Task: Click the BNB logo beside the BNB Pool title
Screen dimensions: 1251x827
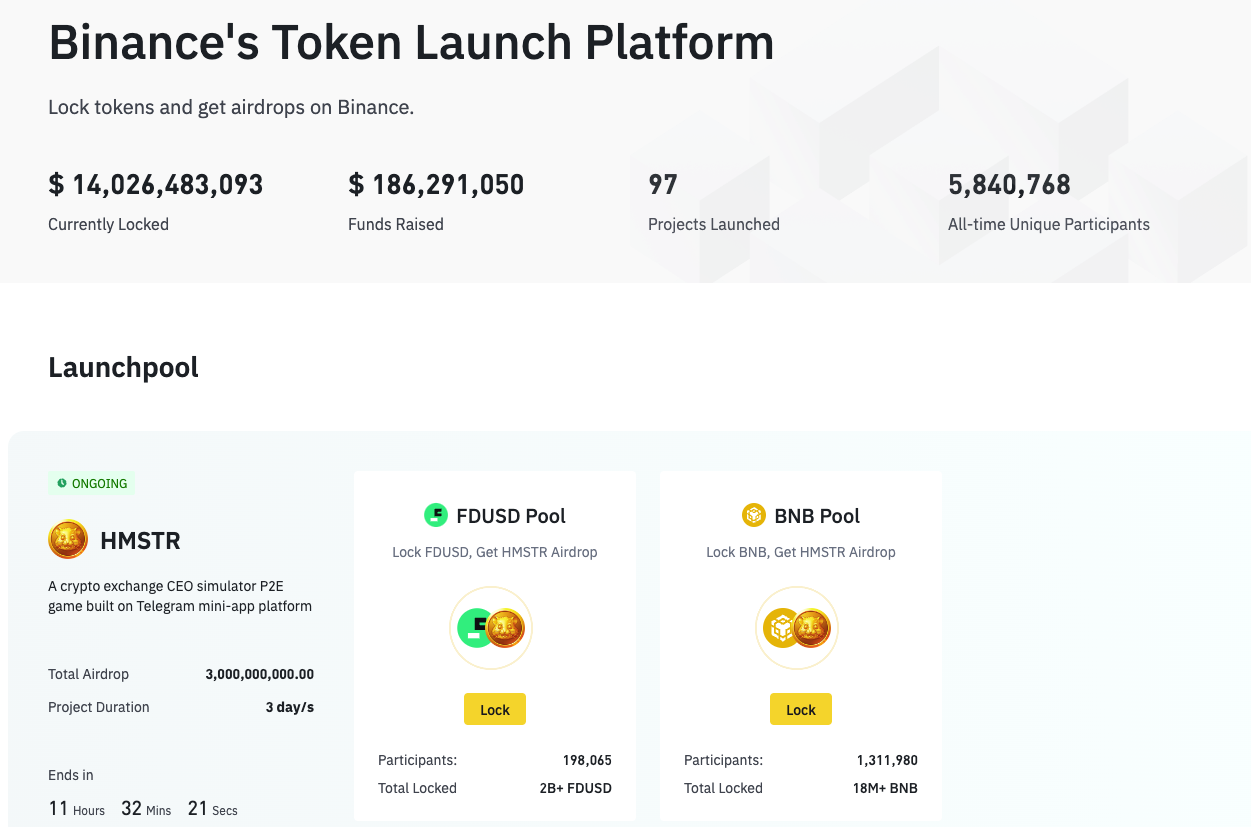Action: coord(754,516)
